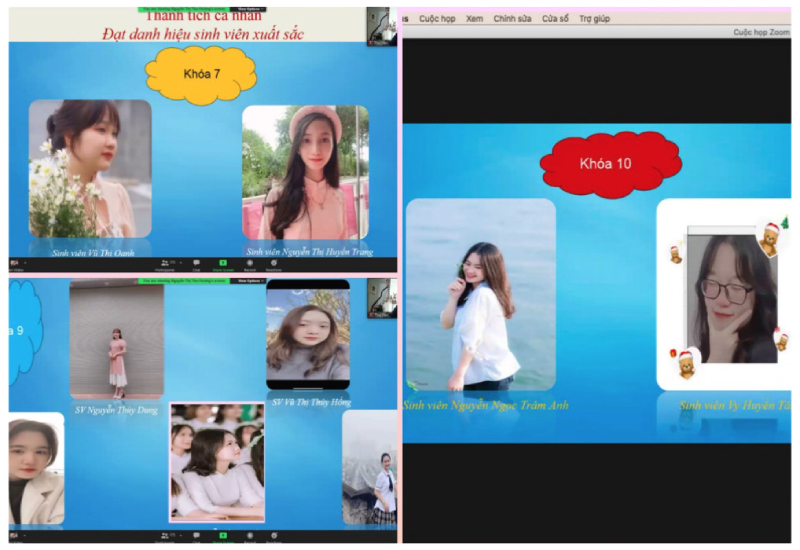Image resolution: width=800 pixels, height=550 pixels.
Task: Click green screen-sharing banner in bottom-left window
Action: (x=184, y=281)
